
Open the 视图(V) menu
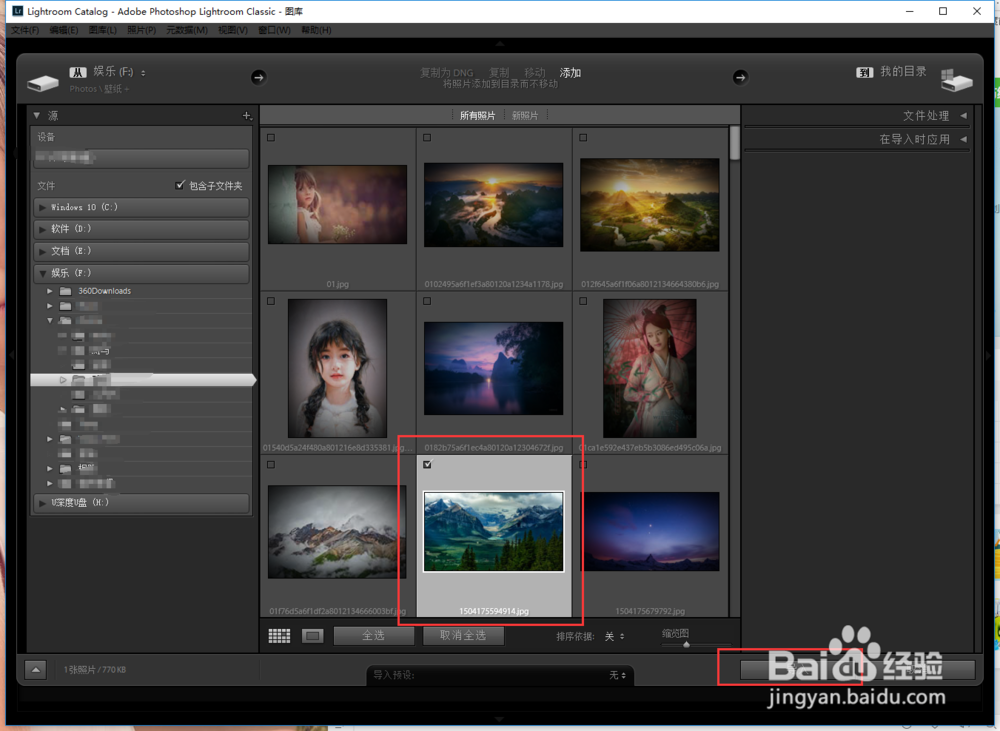tap(233, 30)
